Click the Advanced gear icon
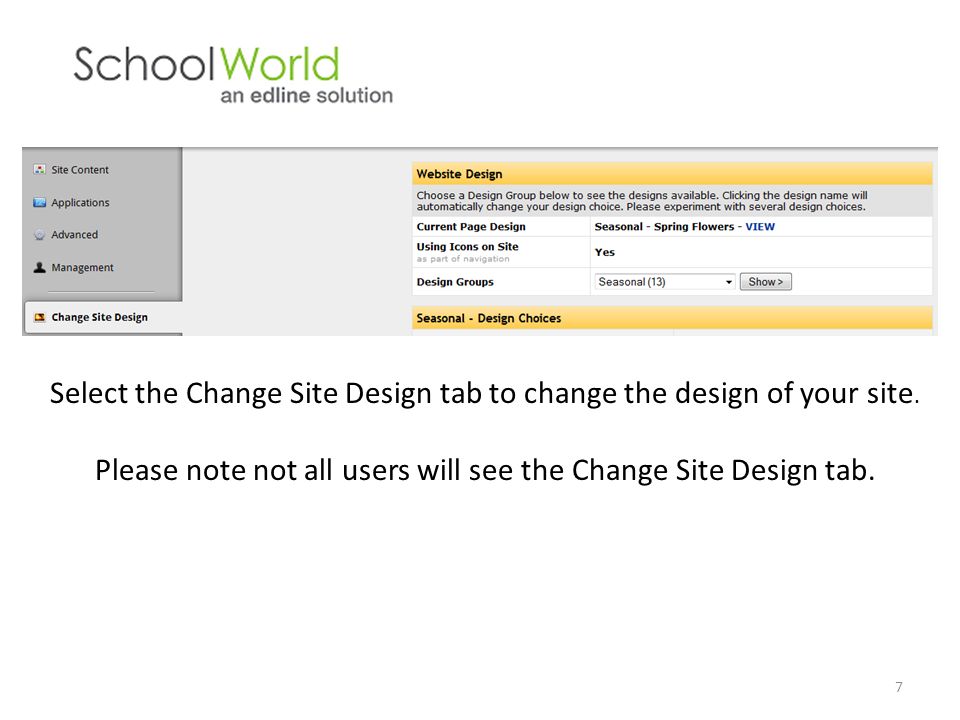Screen dimensions: 960x720 click(40, 234)
